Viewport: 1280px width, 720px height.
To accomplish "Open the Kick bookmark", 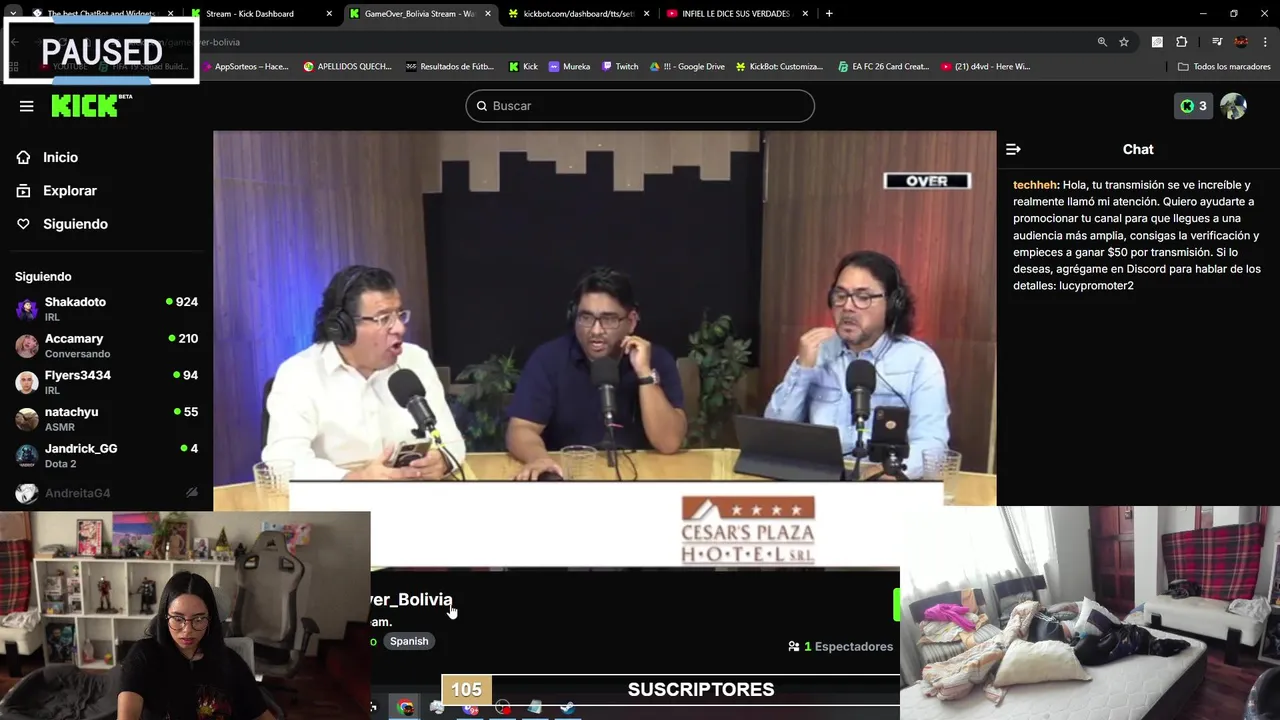I will tap(523, 67).
